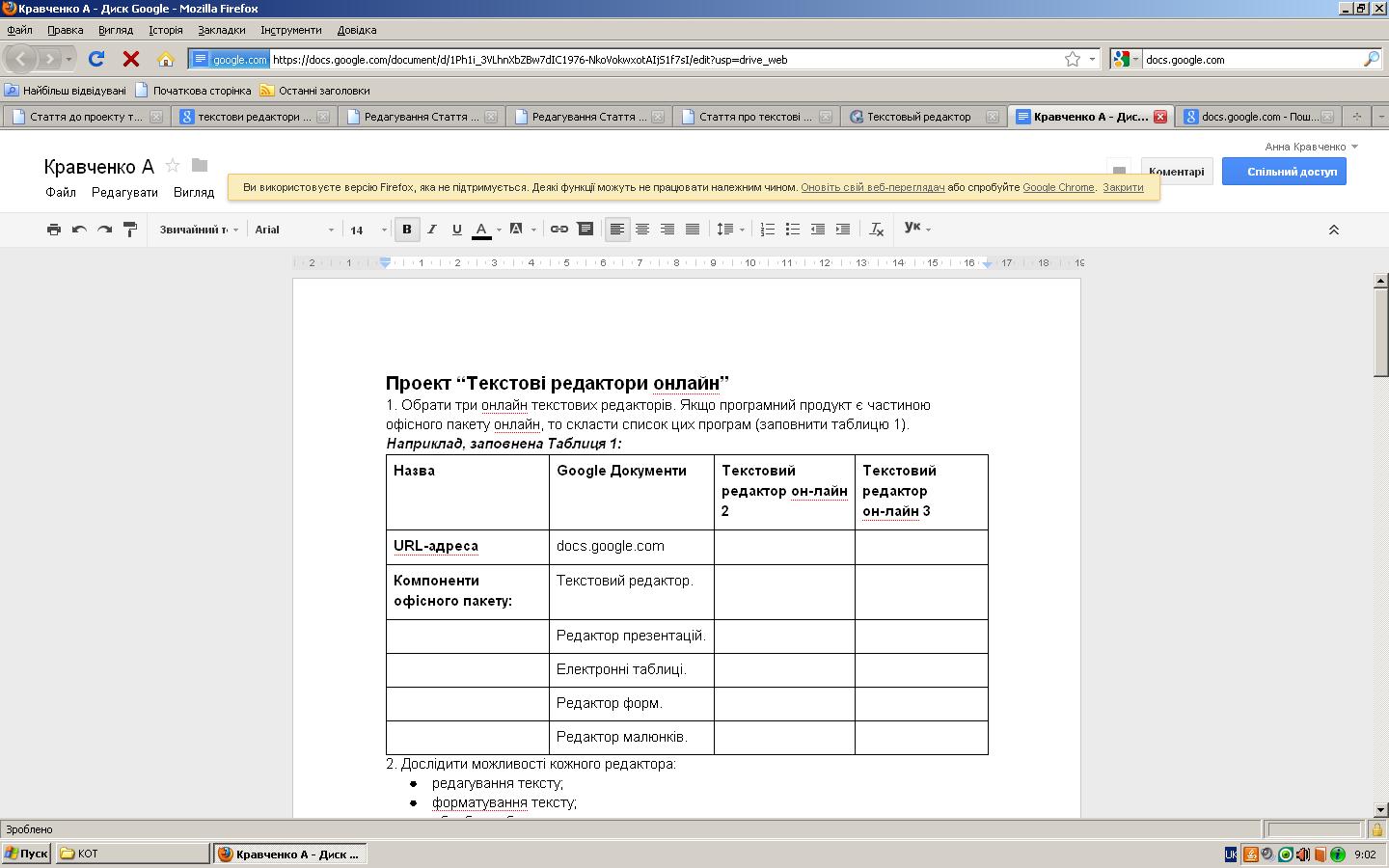Click the search magnifier icon
Screen dimensions: 1389x868
pyautogui.click(x=1371, y=59)
